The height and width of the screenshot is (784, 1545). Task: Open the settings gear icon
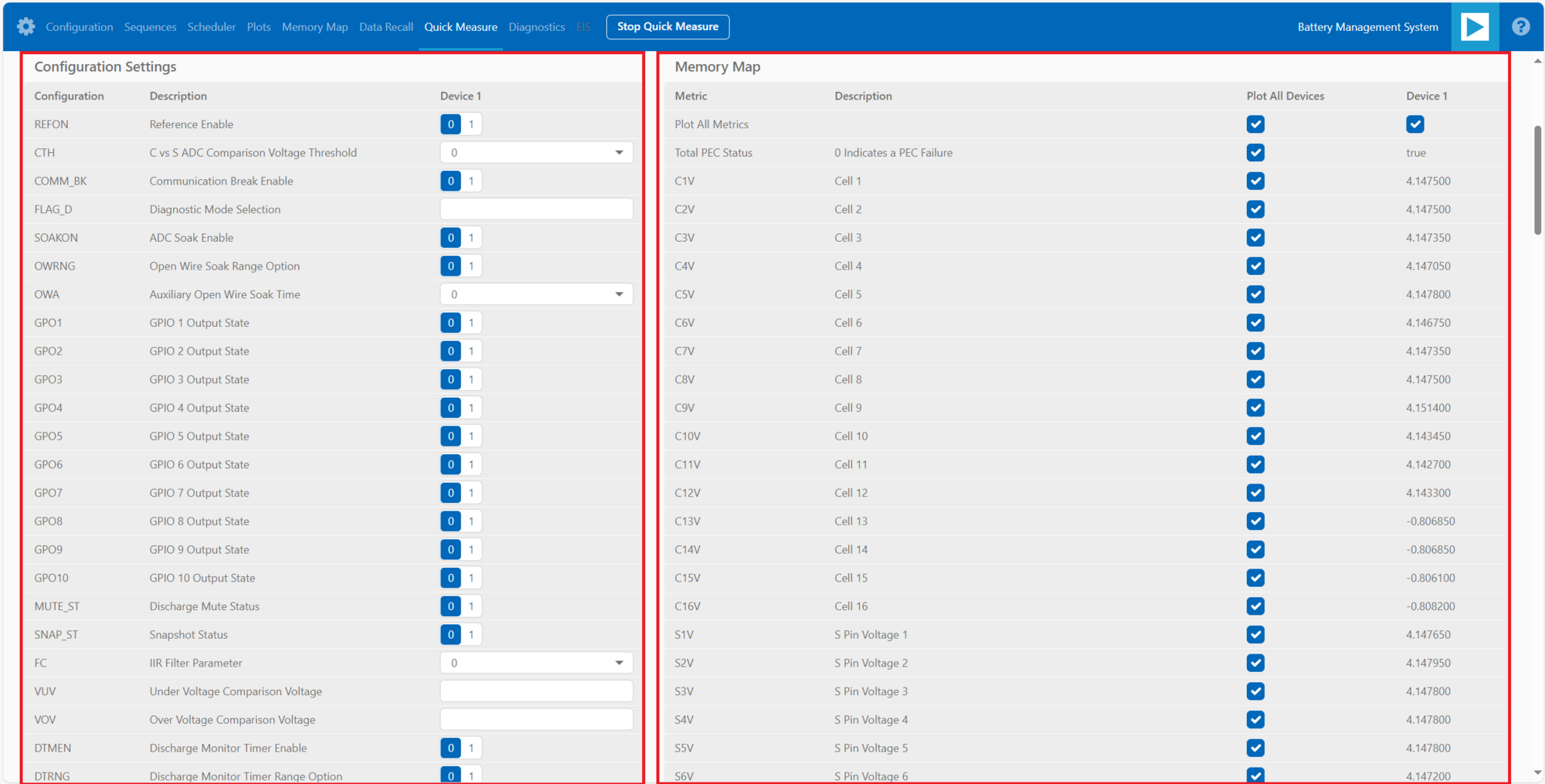coord(25,26)
